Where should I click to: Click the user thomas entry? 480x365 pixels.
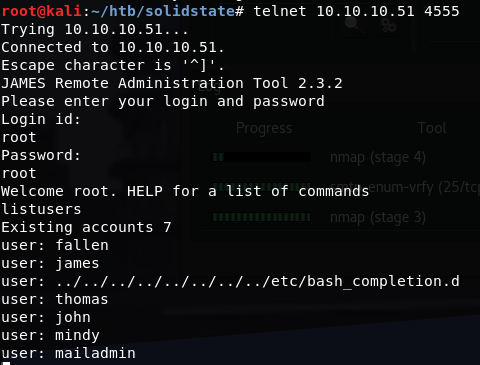(x=55, y=299)
